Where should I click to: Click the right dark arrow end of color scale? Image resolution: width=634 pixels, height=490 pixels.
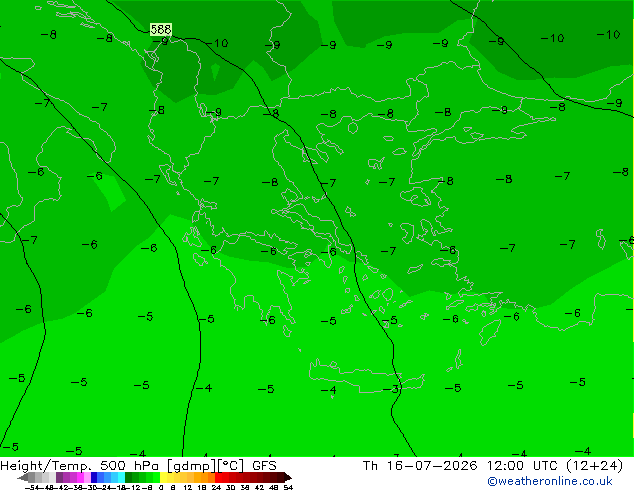click(288, 477)
